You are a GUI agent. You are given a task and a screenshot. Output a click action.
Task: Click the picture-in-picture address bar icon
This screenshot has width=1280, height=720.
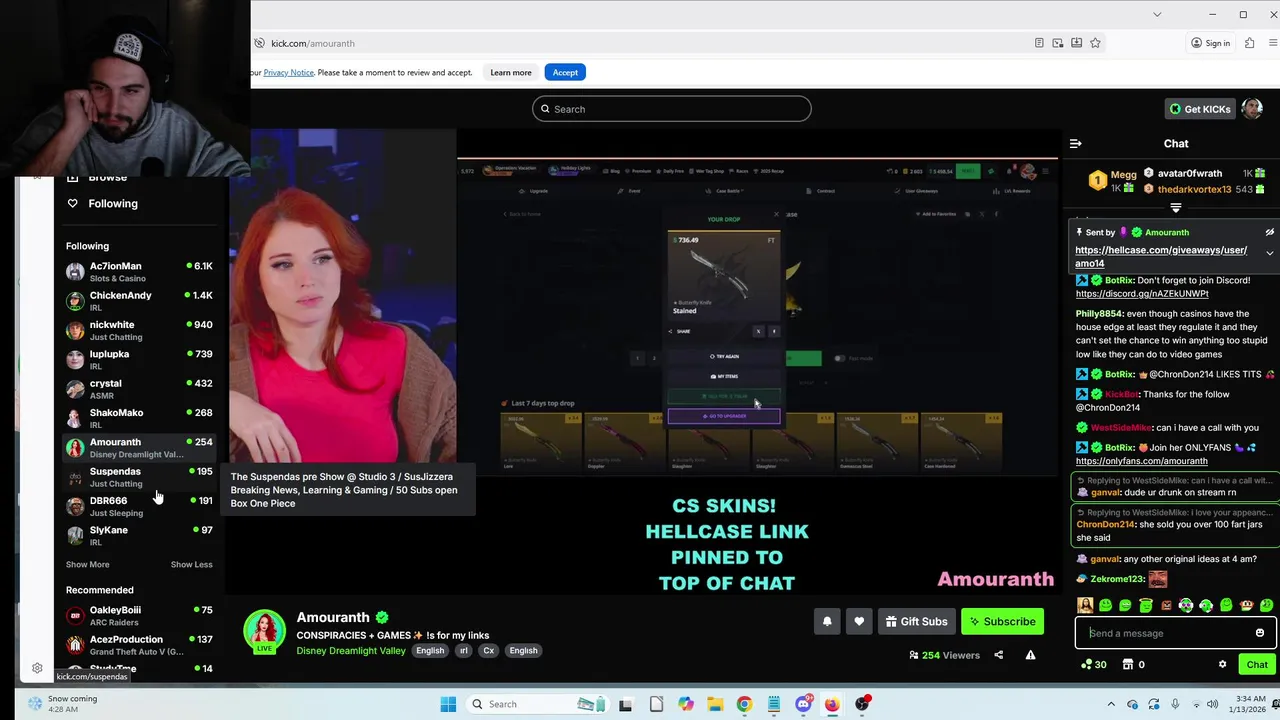(1058, 43)
